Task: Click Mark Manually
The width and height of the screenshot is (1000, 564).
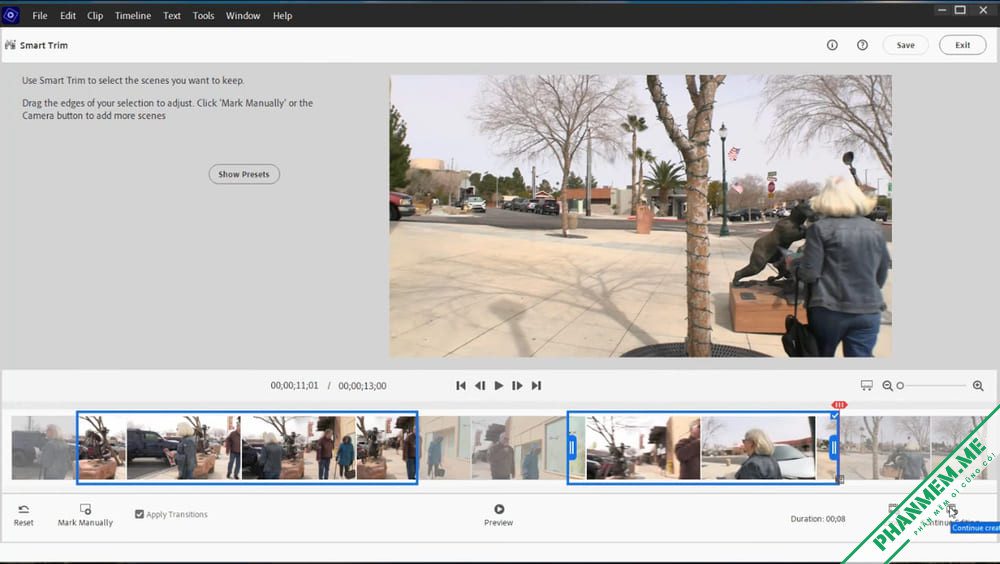Action: [x=85, y=516]
